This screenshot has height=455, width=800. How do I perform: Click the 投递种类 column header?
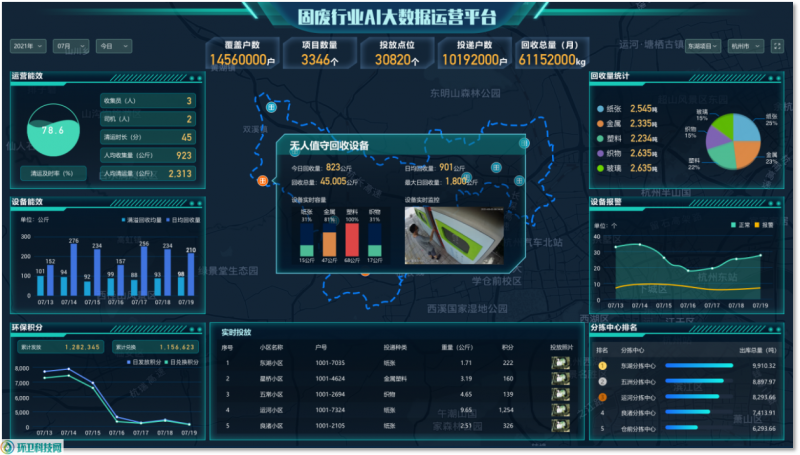point(395,347)
